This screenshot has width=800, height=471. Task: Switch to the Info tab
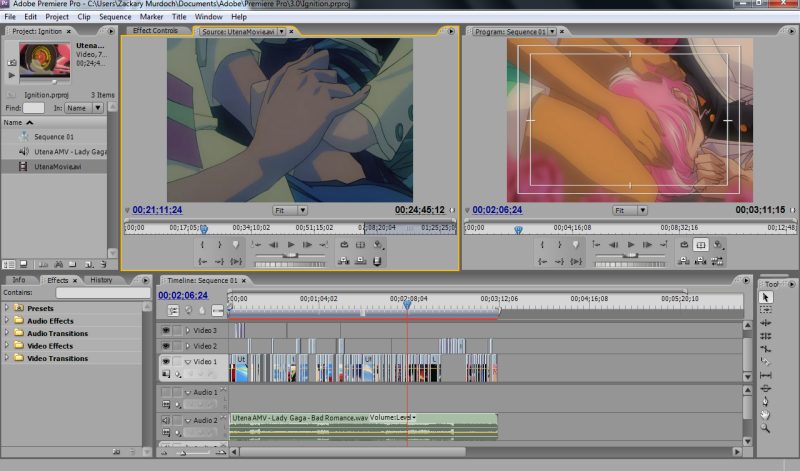pyautogui.click(x=18, y=280)
